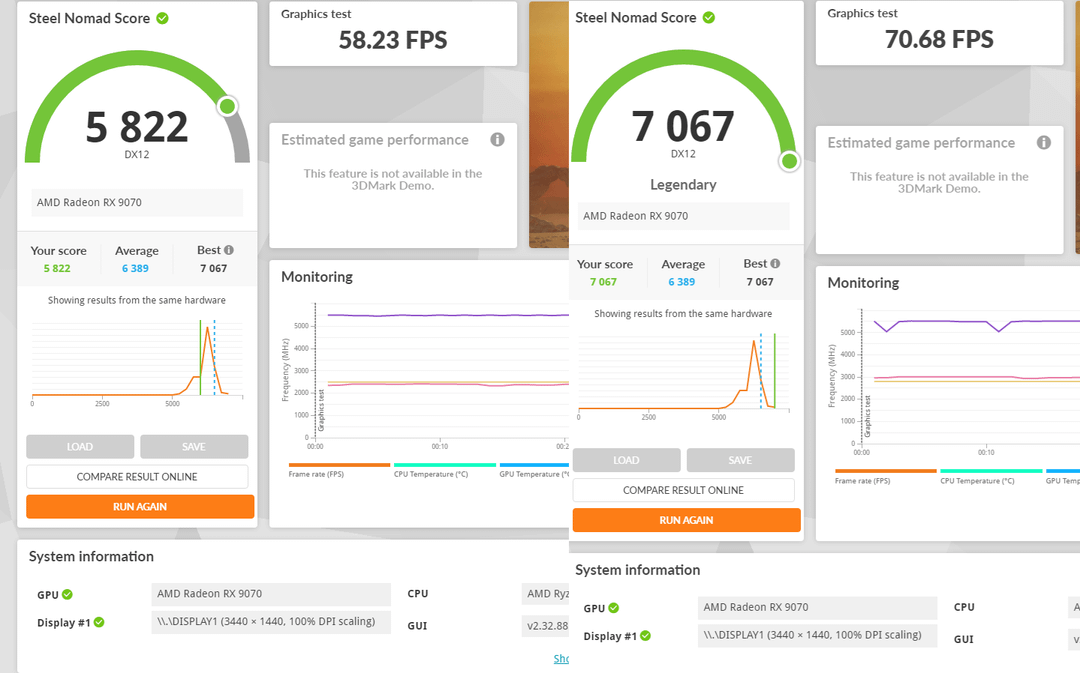Click the green checkmark beside the 7 067 Steel Nomad Score title
The image size is (1080, 673).
709,18
